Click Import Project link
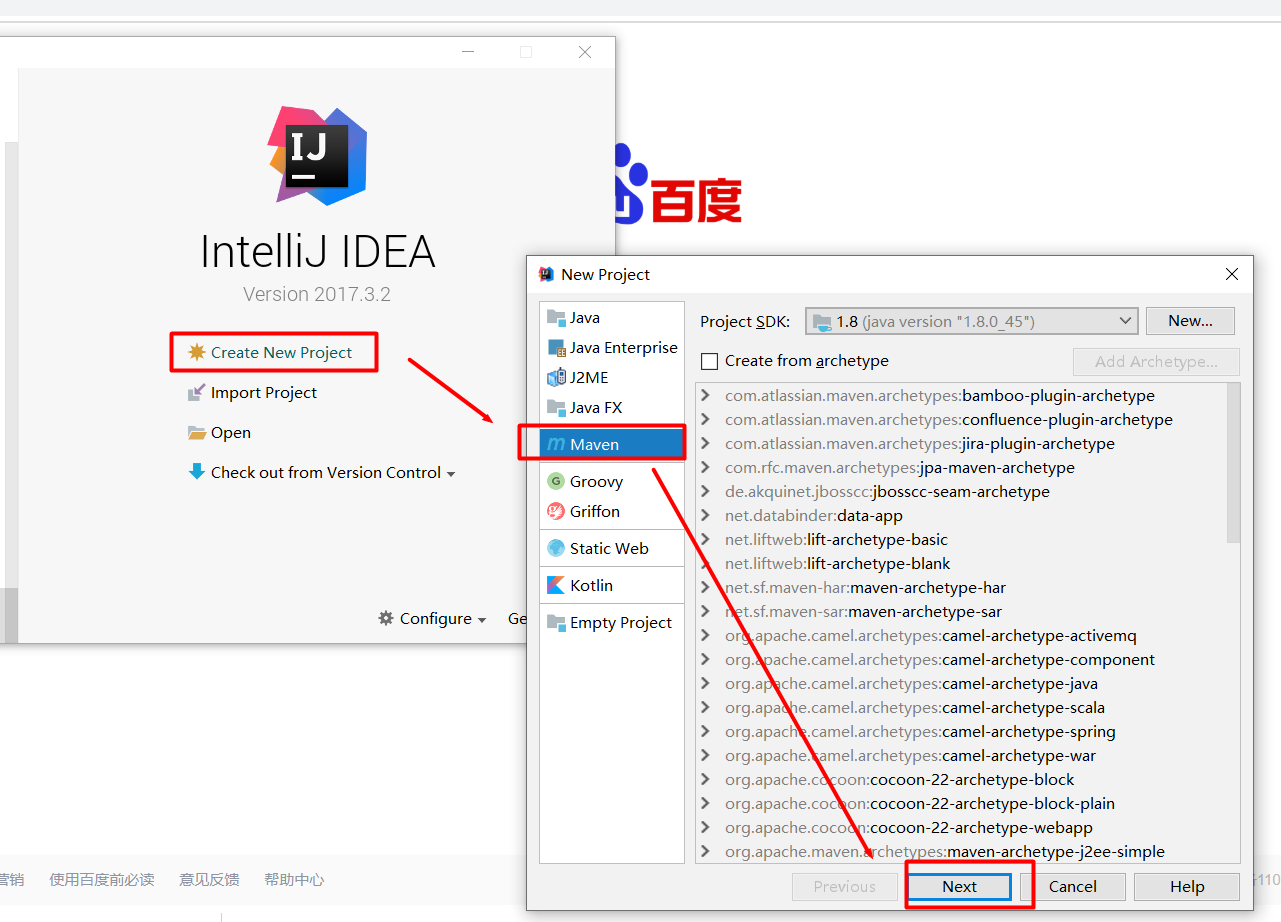Screen dimensions: 1281x922 coord(264,393)
